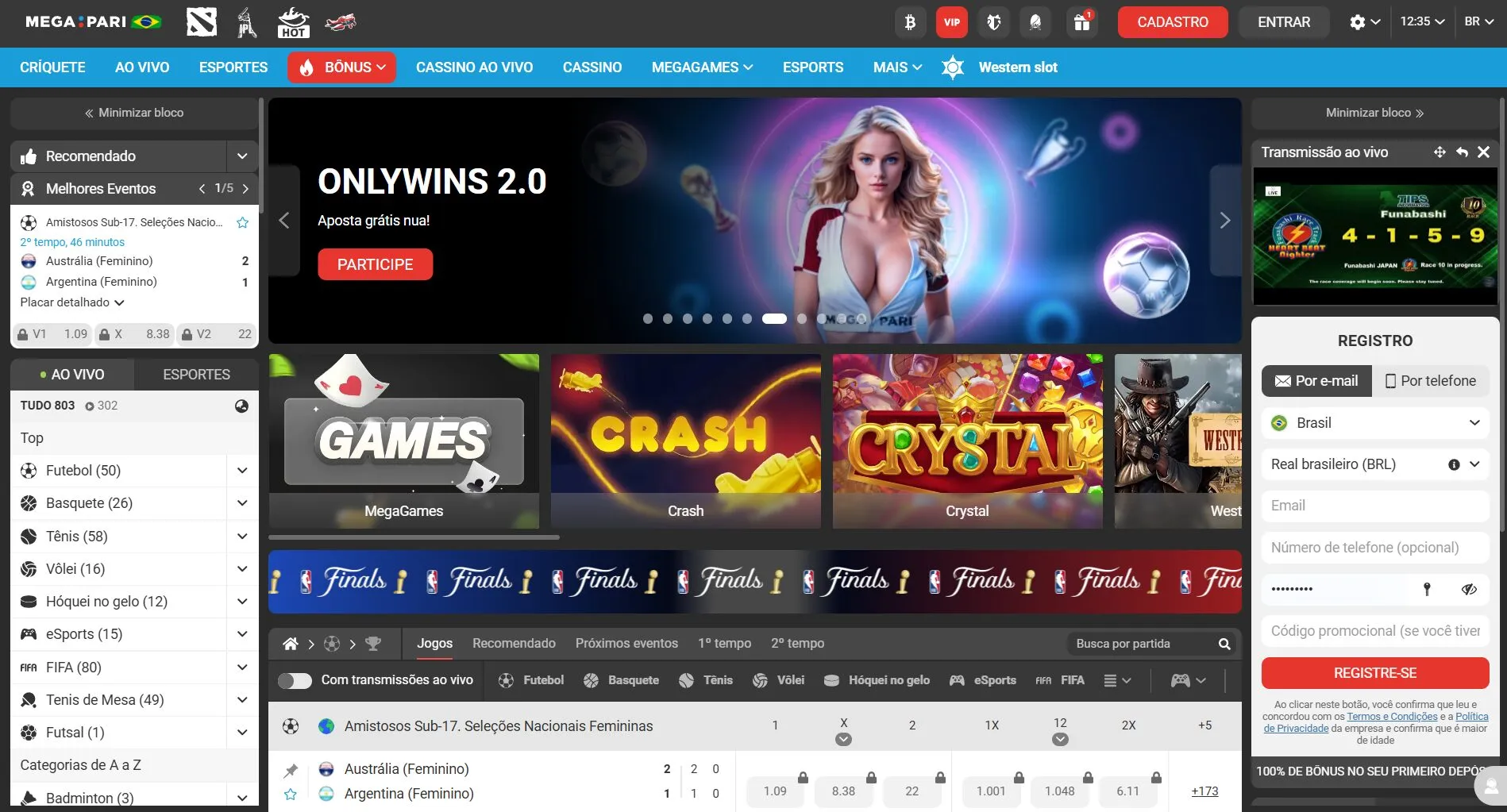Open CRÍQUETE in the main navigation
This screenshot has height=812, width=1507.
pos(52,67)
